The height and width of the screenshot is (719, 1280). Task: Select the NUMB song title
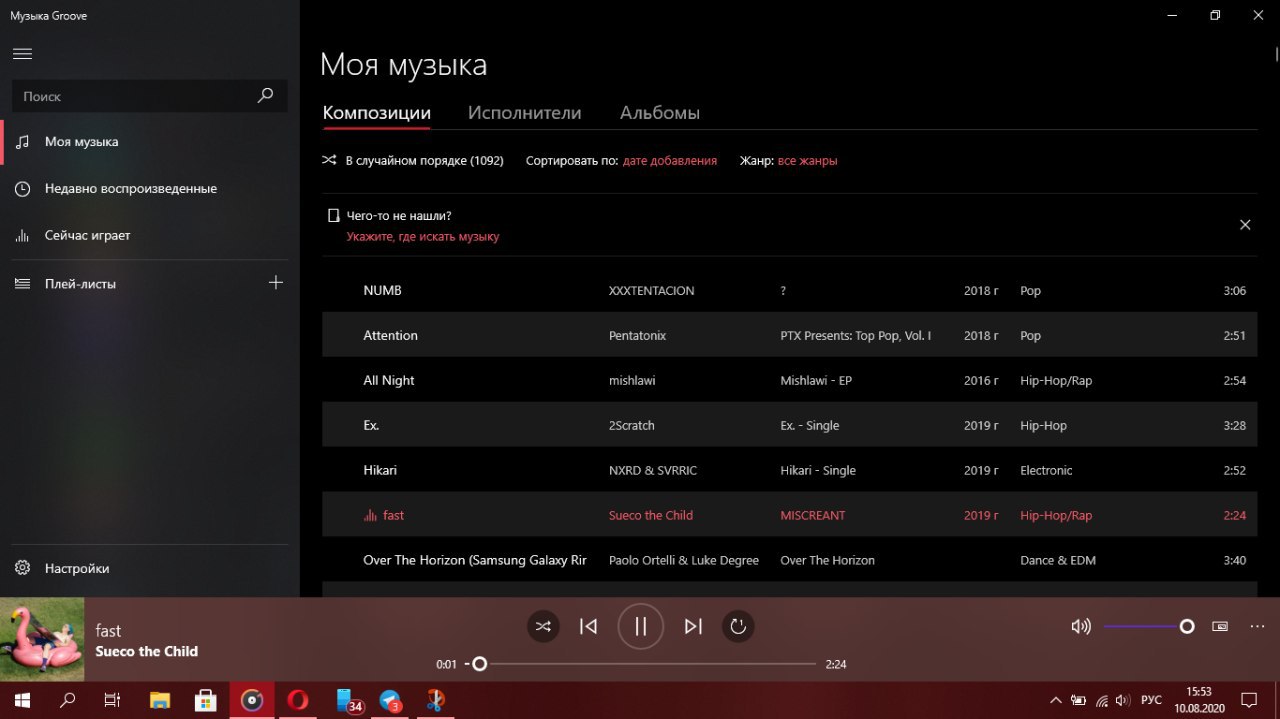coord(382,290)
